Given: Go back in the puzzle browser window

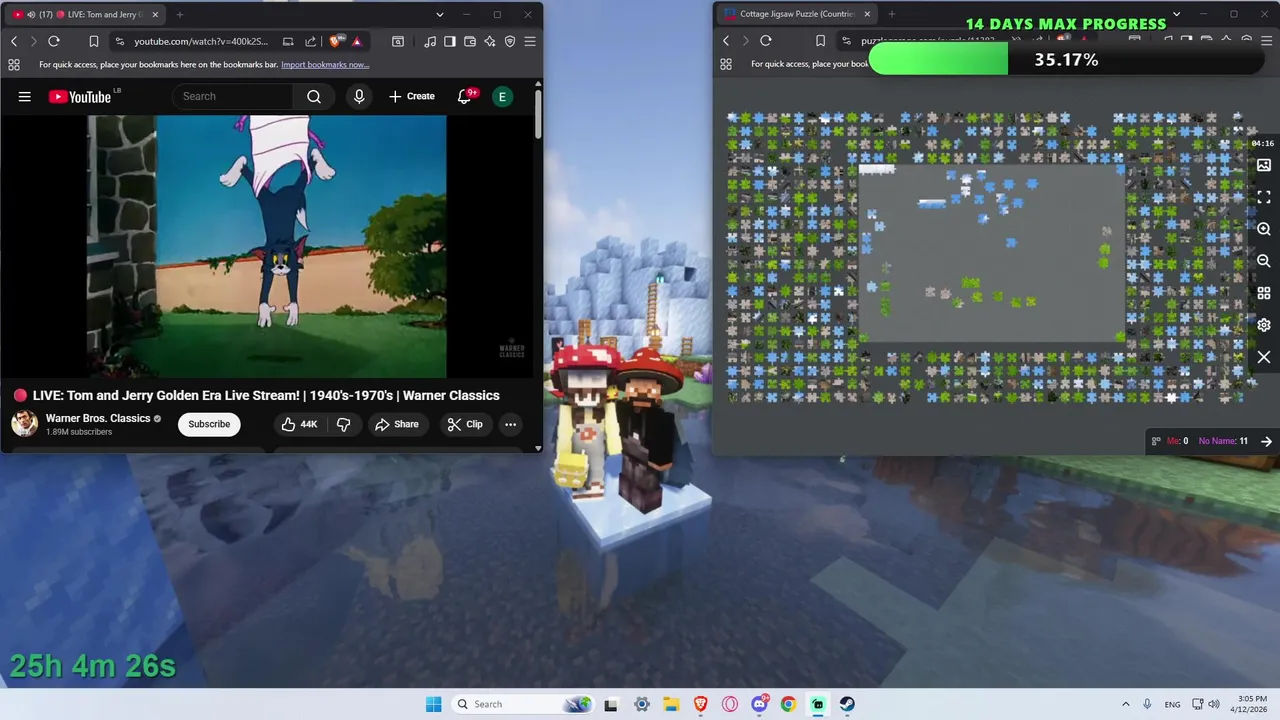Looking at the screenshot, I should pos(726,41).
